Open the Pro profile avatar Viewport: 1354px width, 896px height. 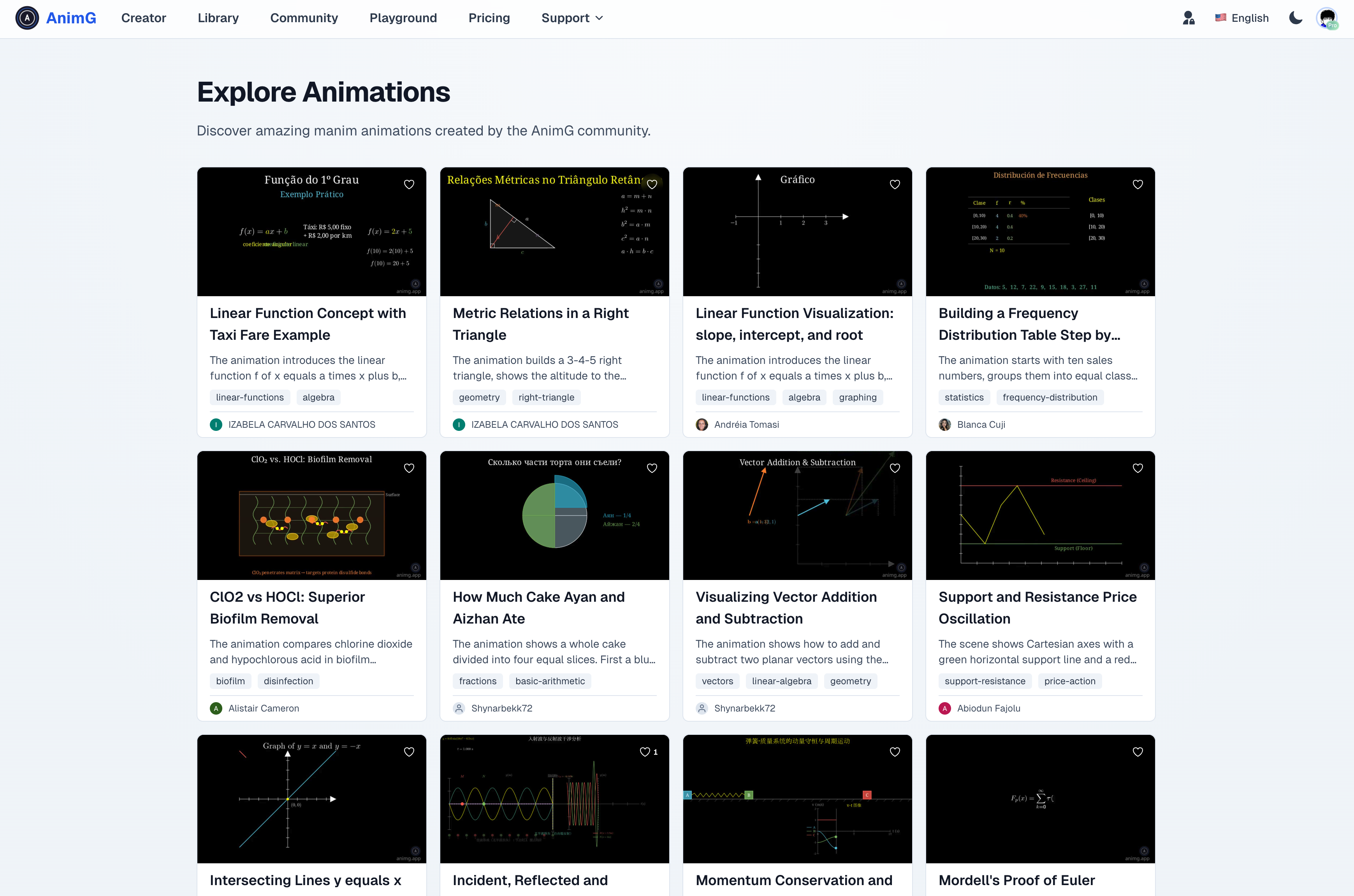tap(1327, 18)
